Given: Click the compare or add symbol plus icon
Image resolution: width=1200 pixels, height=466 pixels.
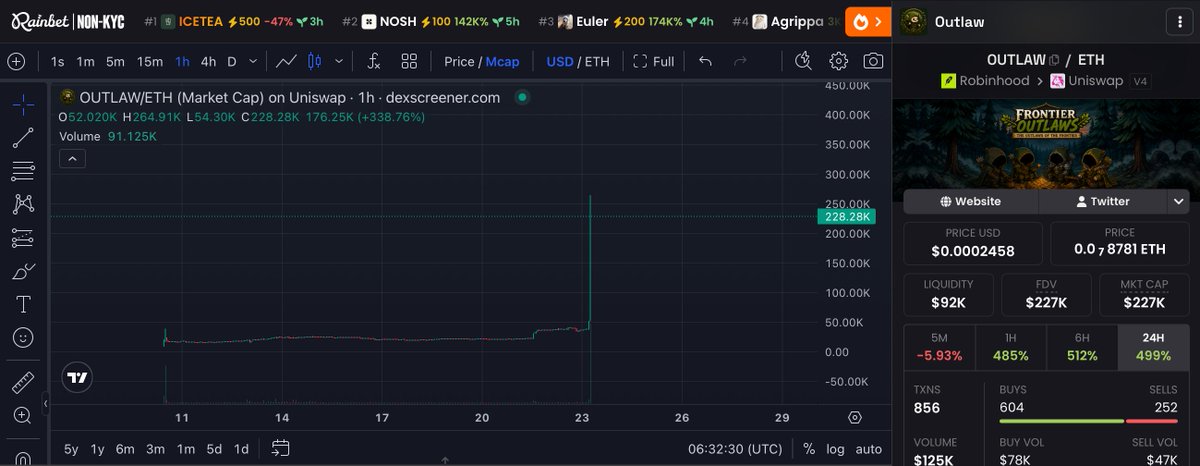Looking at the screenshot, I should [17, 61].
